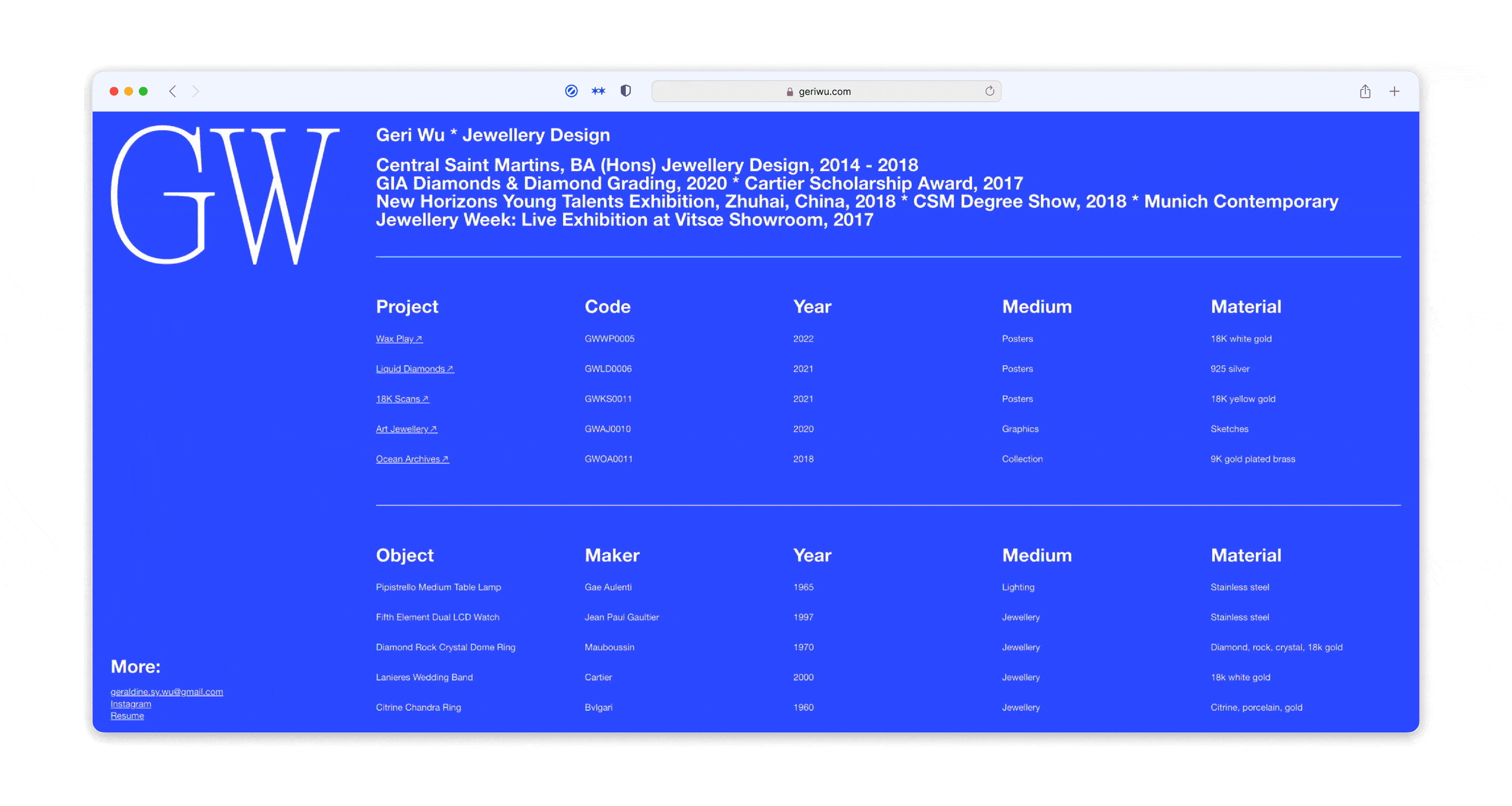Open the Instagram link
The image size is (1512, 806).
coord(131,704)
